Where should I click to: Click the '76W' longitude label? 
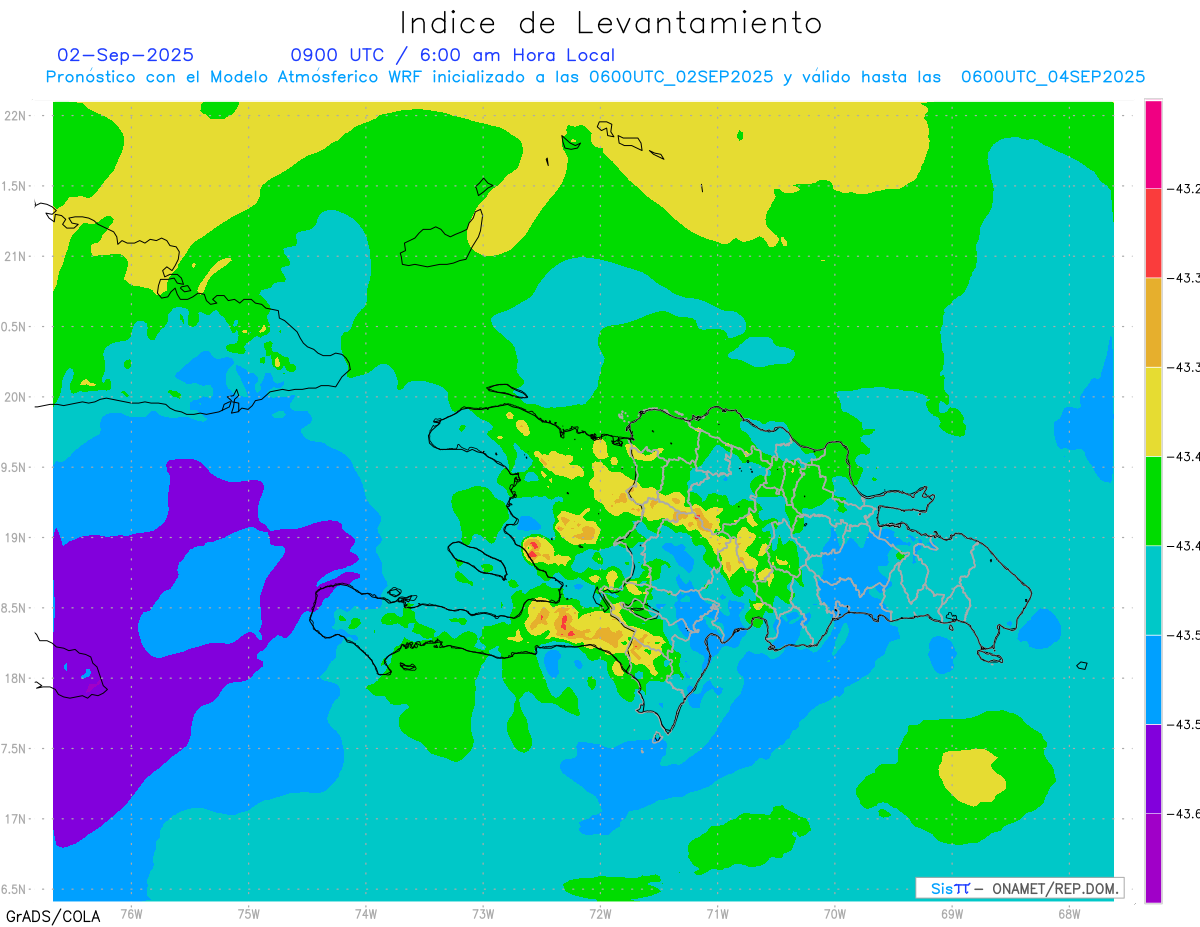tap(131, 913)
